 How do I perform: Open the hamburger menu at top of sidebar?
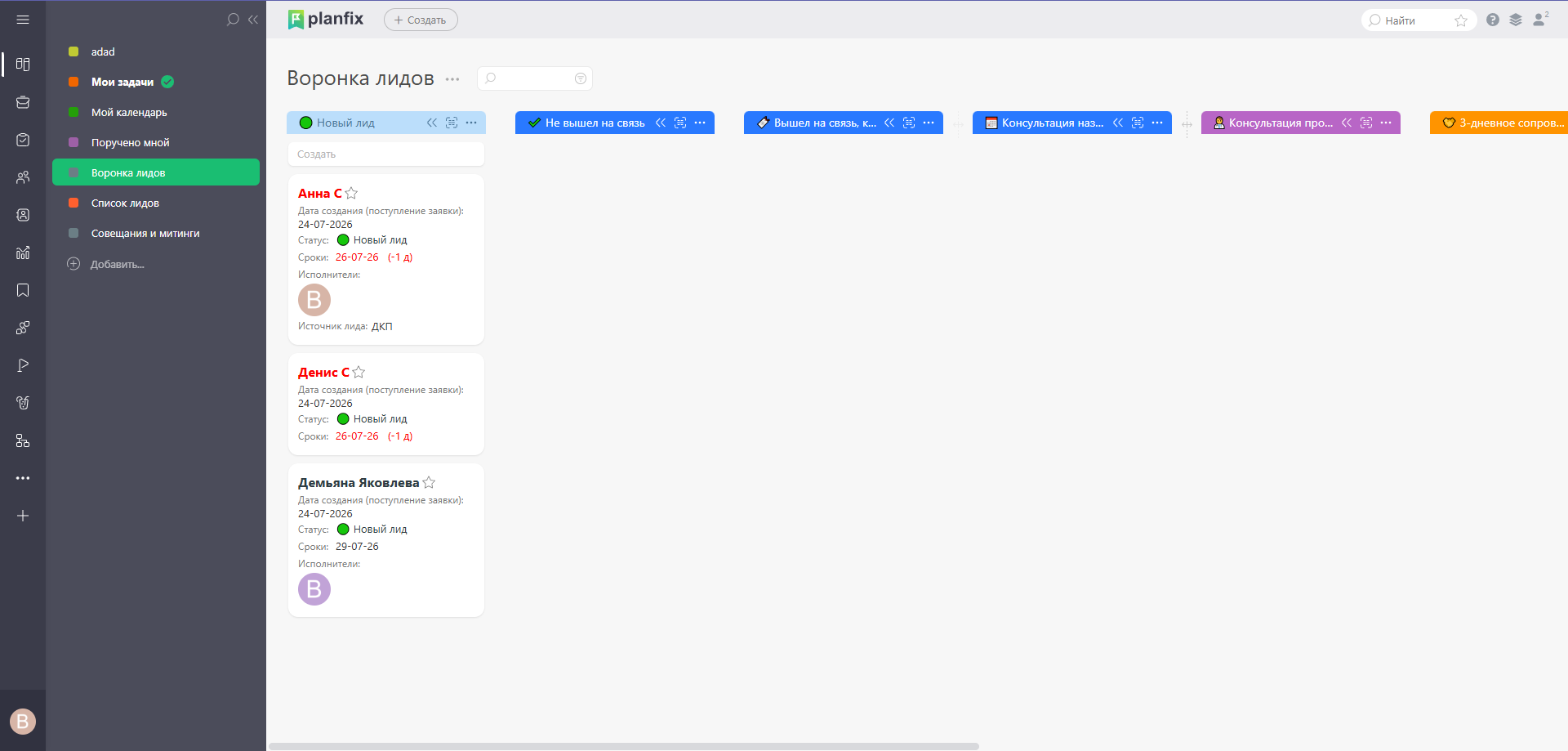pos(23,20)
